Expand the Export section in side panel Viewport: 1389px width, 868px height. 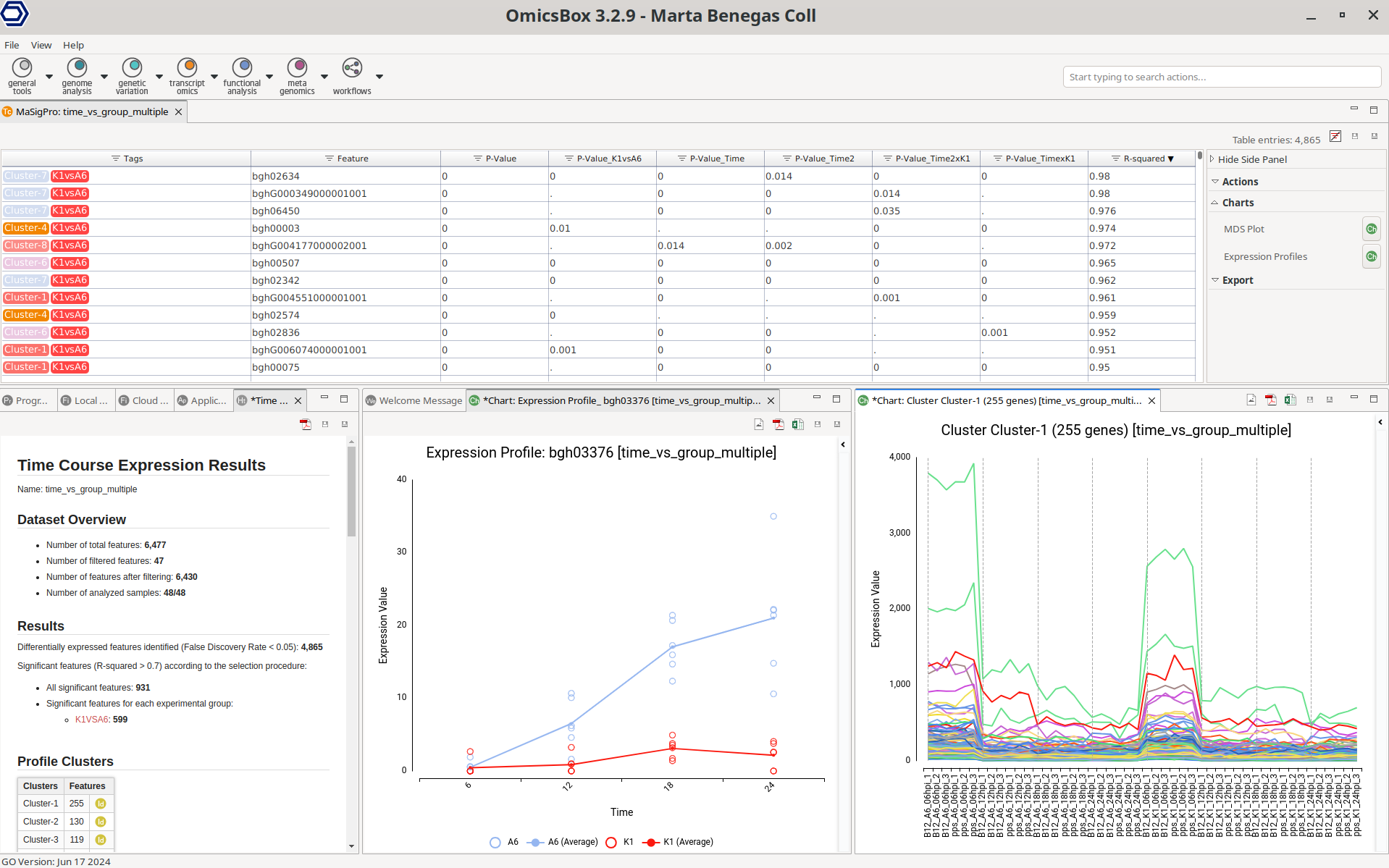(1237, 280)
